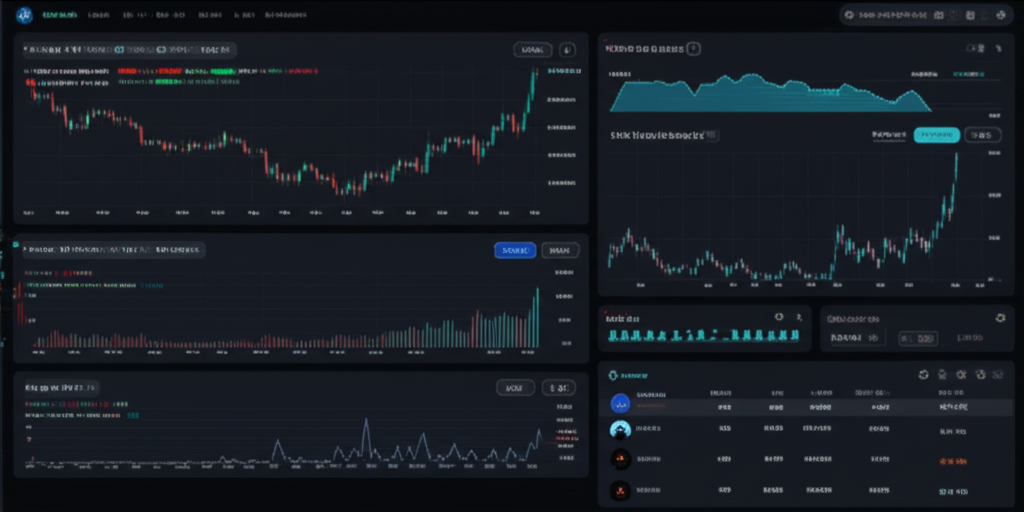Viewport: 1024px width, 512px height.
Task: Click the solid blue button in the volume bar panel
Action: [x=515, y=250]
